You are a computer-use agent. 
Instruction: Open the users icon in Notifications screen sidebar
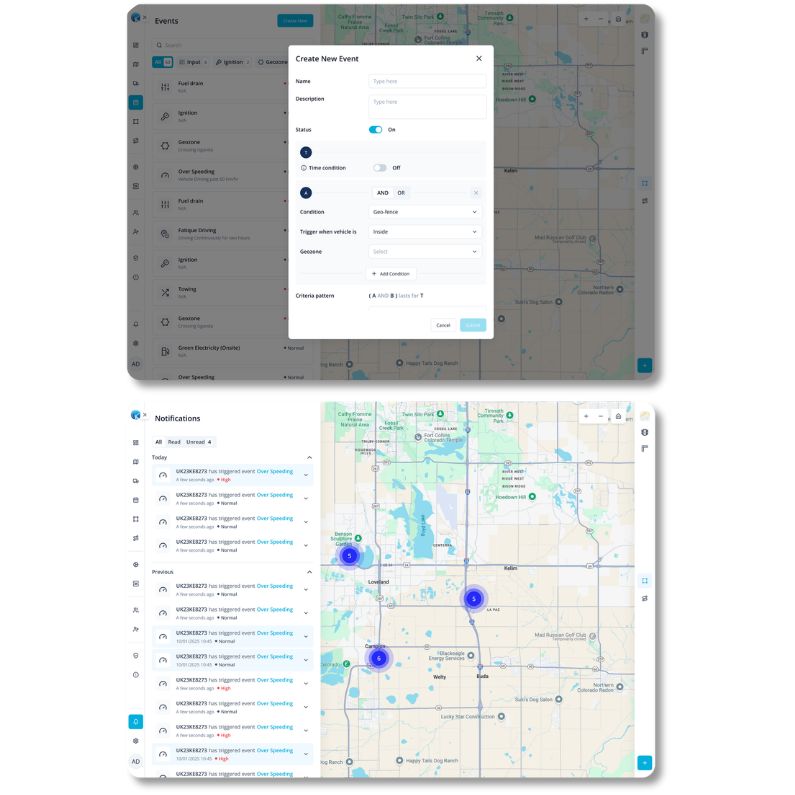point(136,610)
